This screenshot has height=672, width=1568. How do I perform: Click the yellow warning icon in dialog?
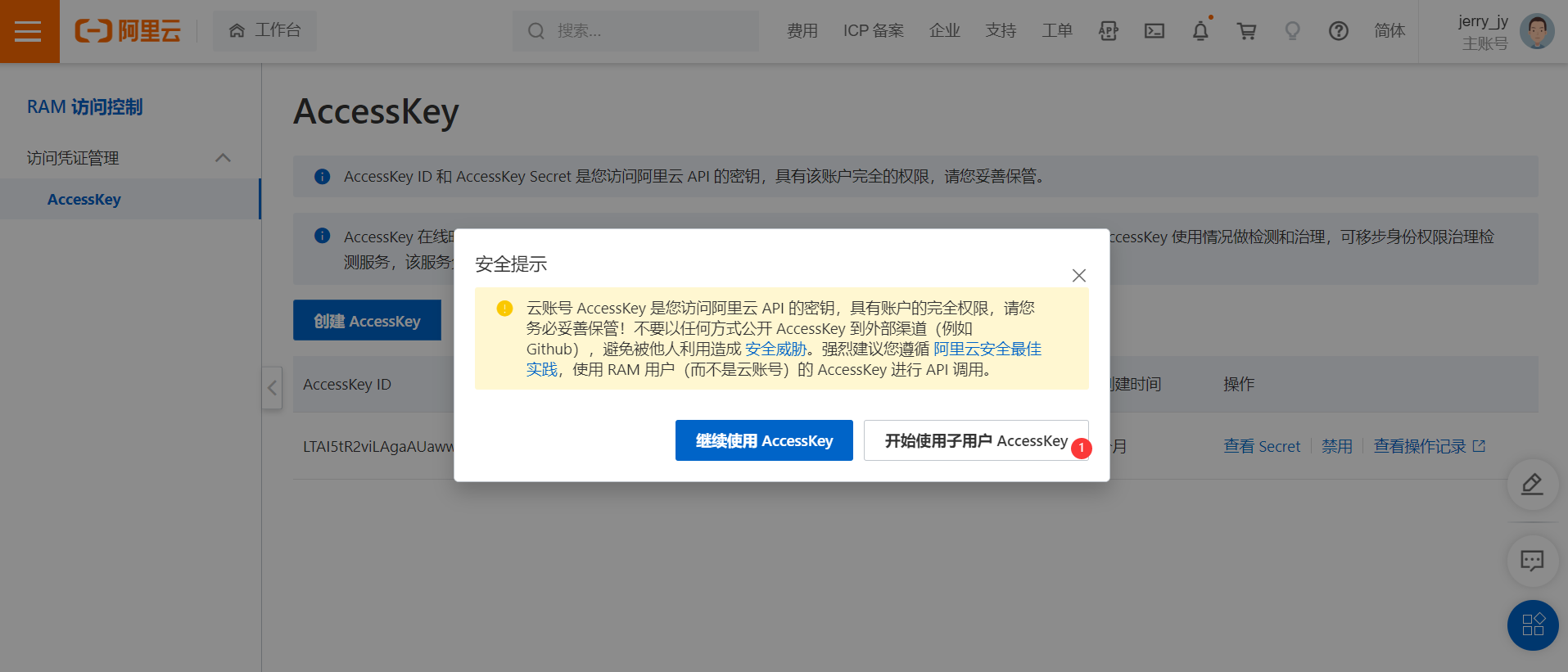tap(504, 309)
